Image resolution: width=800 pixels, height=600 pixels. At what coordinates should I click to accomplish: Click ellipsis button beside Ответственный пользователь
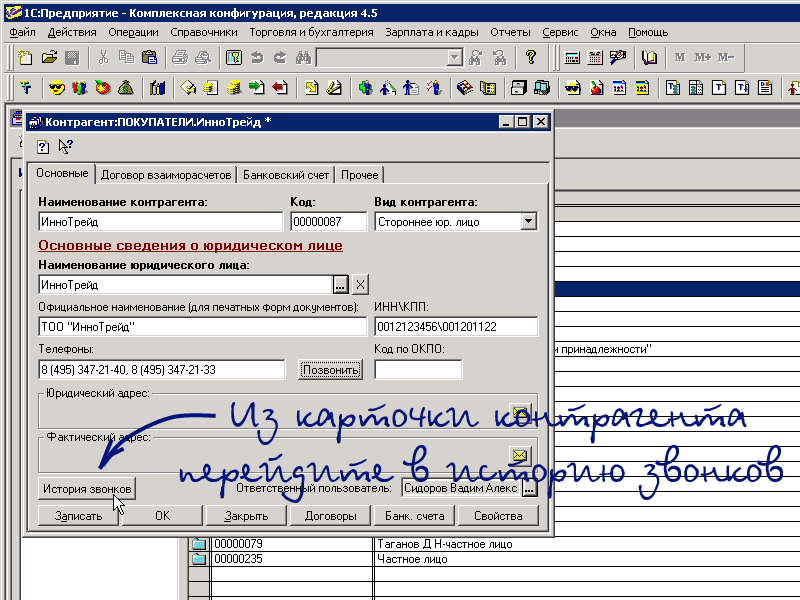pyautogui.click(x=530, y=488)
